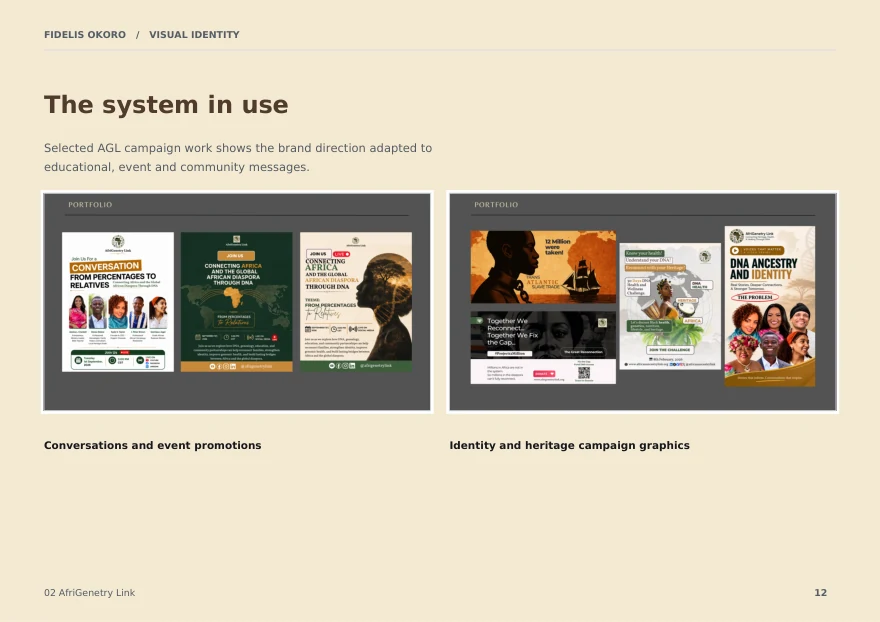Screen dimensions: 880x622
Task: Click the 'FIDELIS OKORO' header text
Action: [x=85, y=35]
